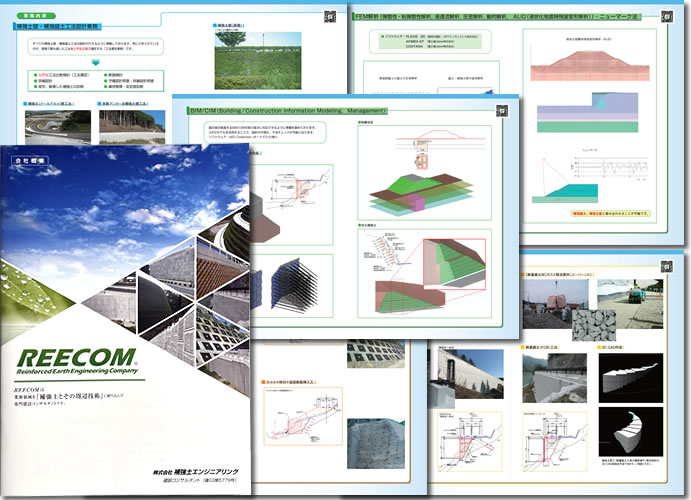Click the FEM解析 green heading bar

tap(496, 17)
